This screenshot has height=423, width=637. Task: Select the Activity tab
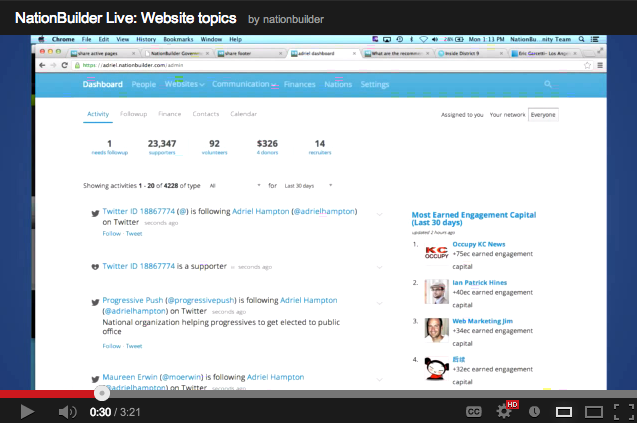98,114
